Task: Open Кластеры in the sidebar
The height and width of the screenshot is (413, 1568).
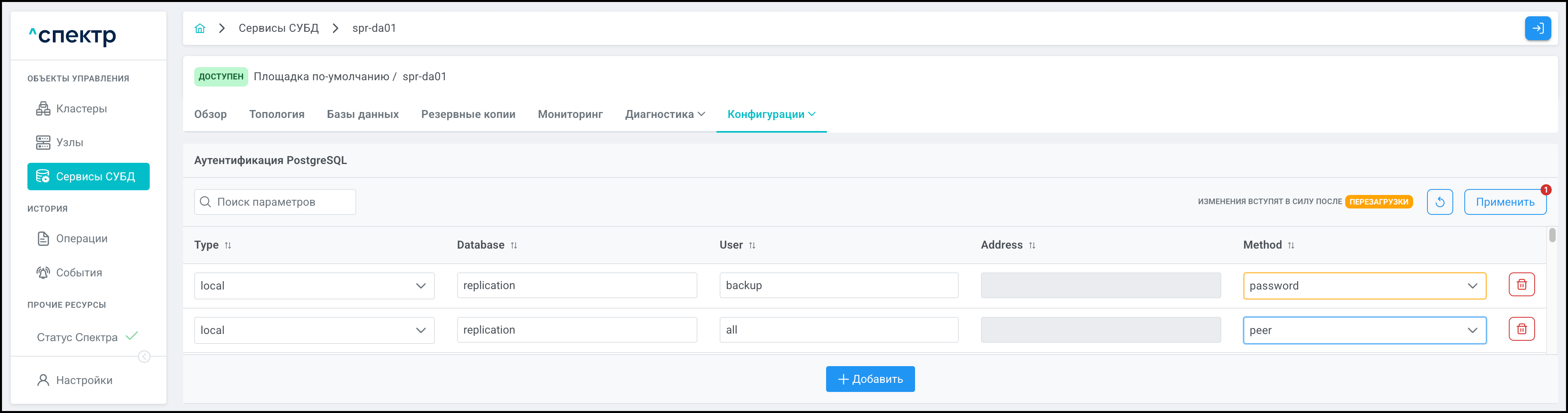Action: click(x=81, y=109)
